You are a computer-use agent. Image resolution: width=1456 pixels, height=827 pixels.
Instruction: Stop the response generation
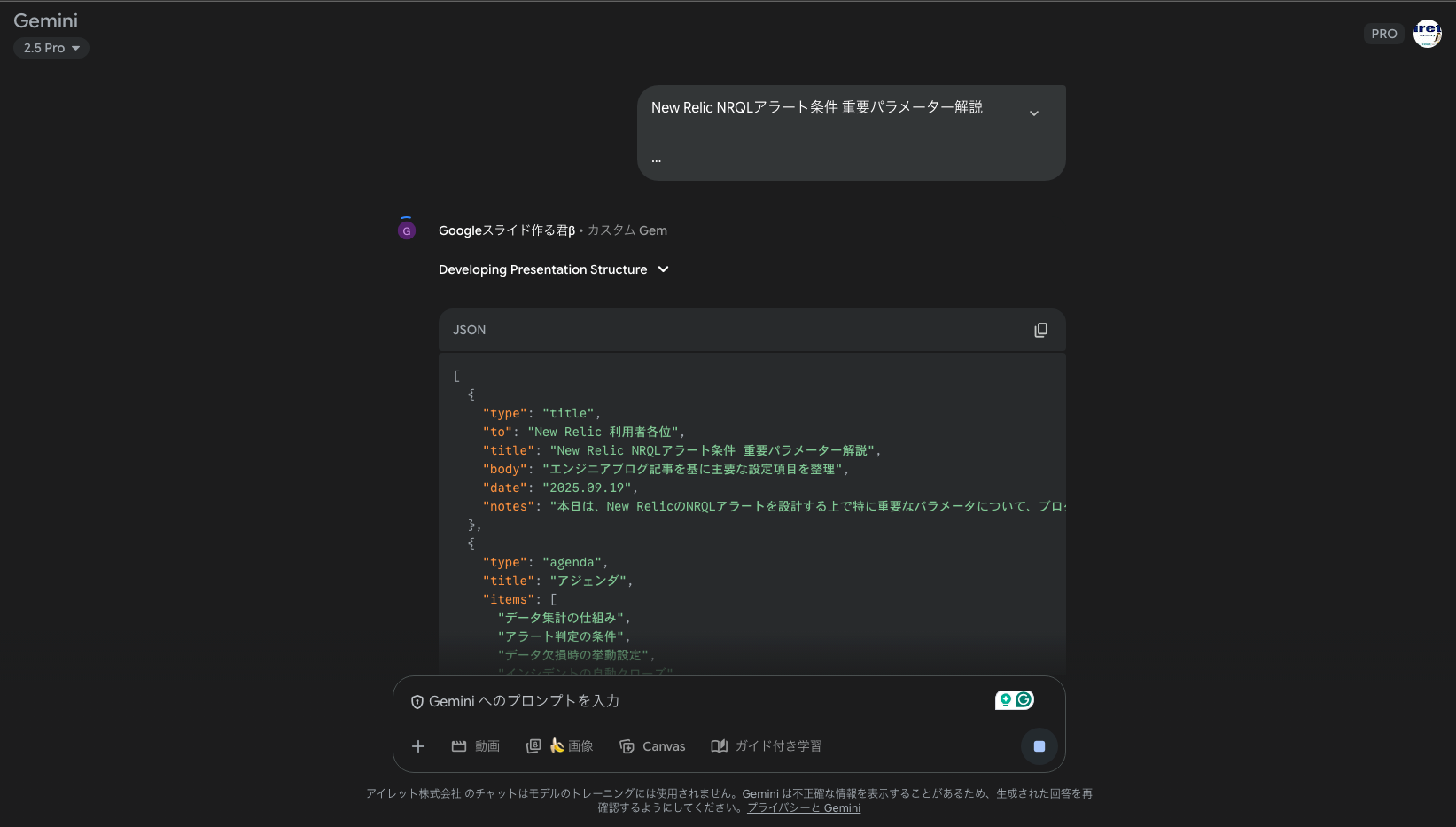point(1039,746)
